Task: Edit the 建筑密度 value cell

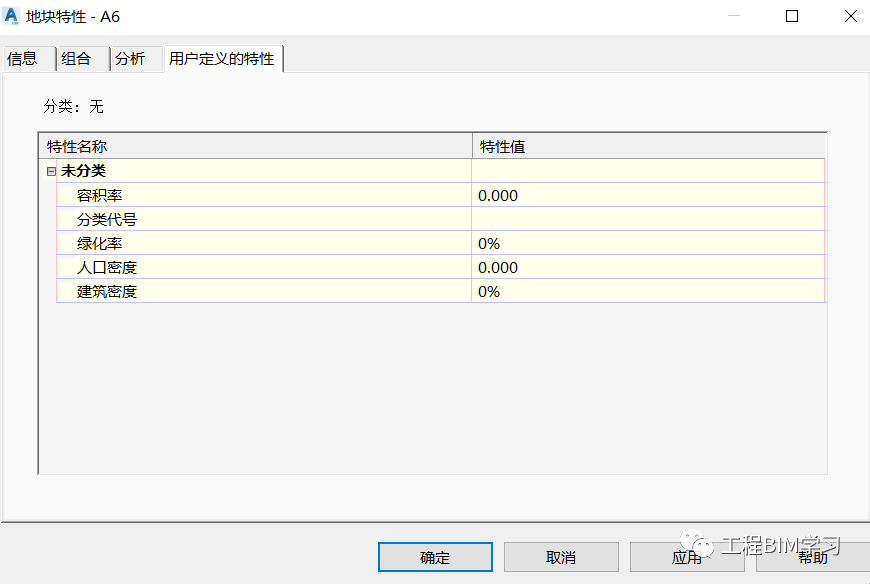Action: pyautogui.click(x=648, y=291)
